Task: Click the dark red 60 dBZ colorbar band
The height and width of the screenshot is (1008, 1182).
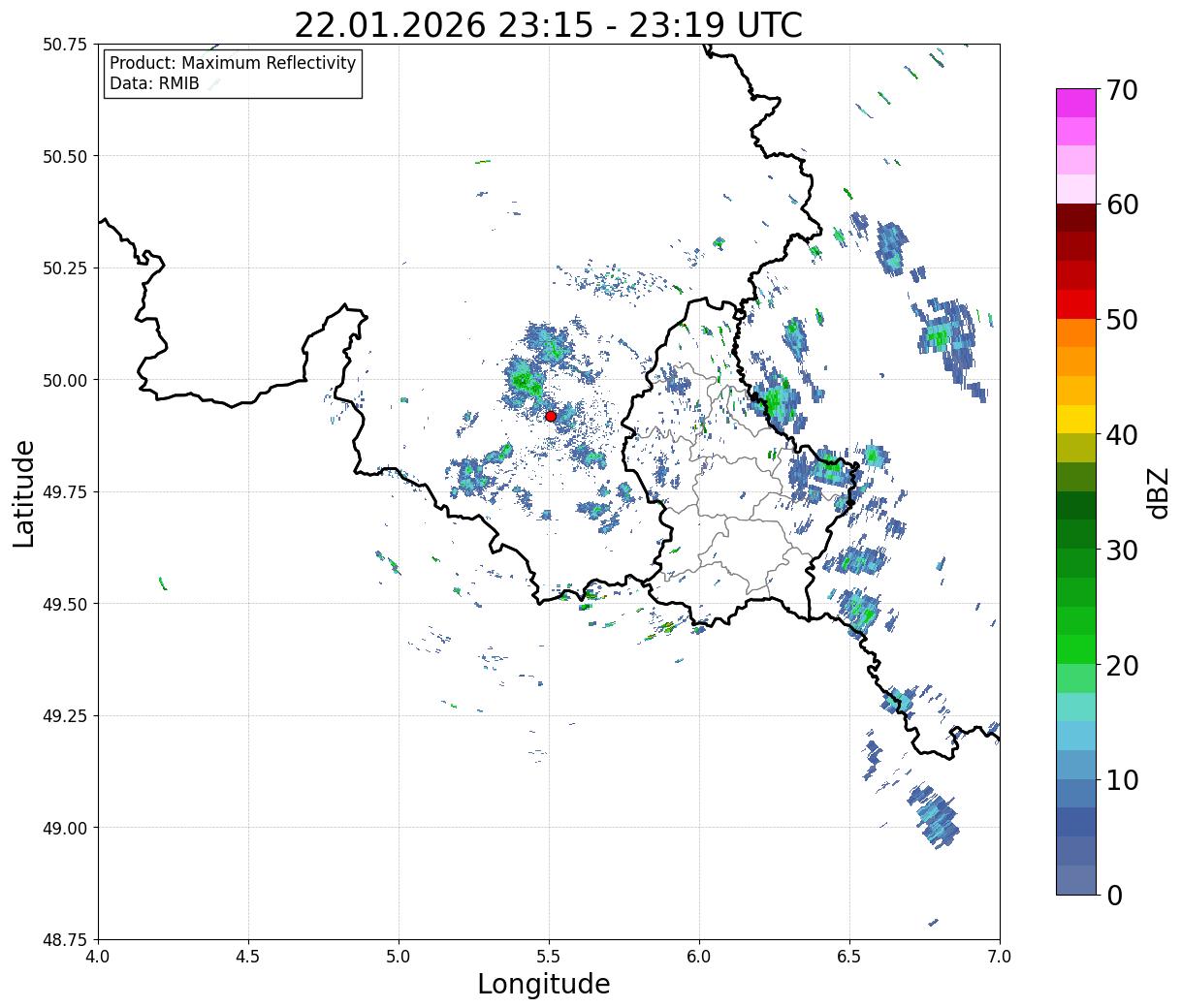Action: point(1076,218)
